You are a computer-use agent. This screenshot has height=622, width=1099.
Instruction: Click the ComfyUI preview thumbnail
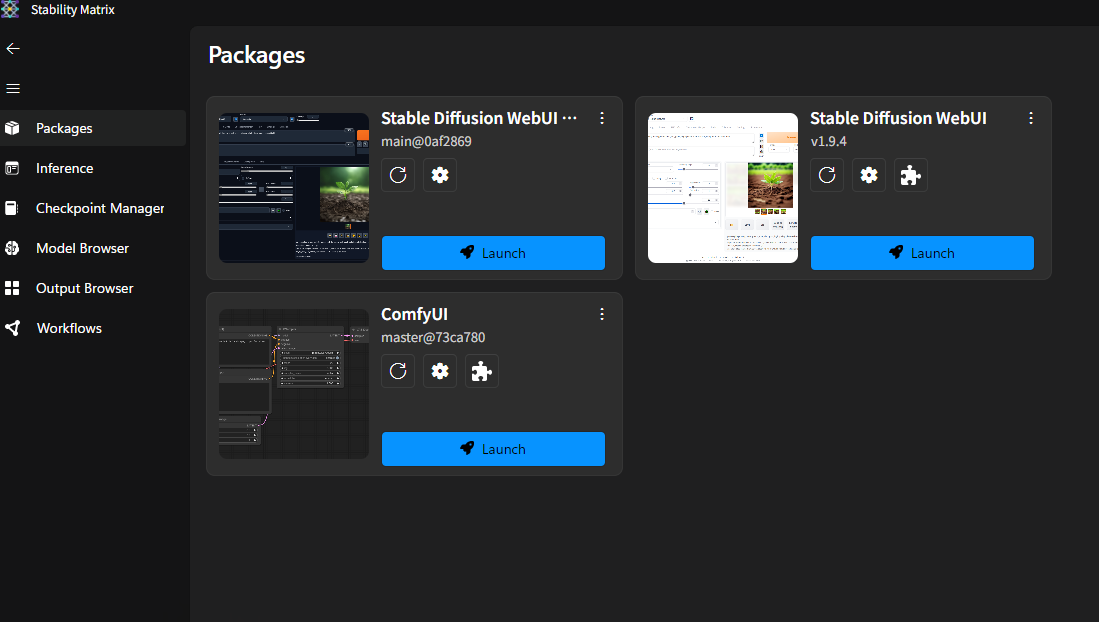coord(294,384)
